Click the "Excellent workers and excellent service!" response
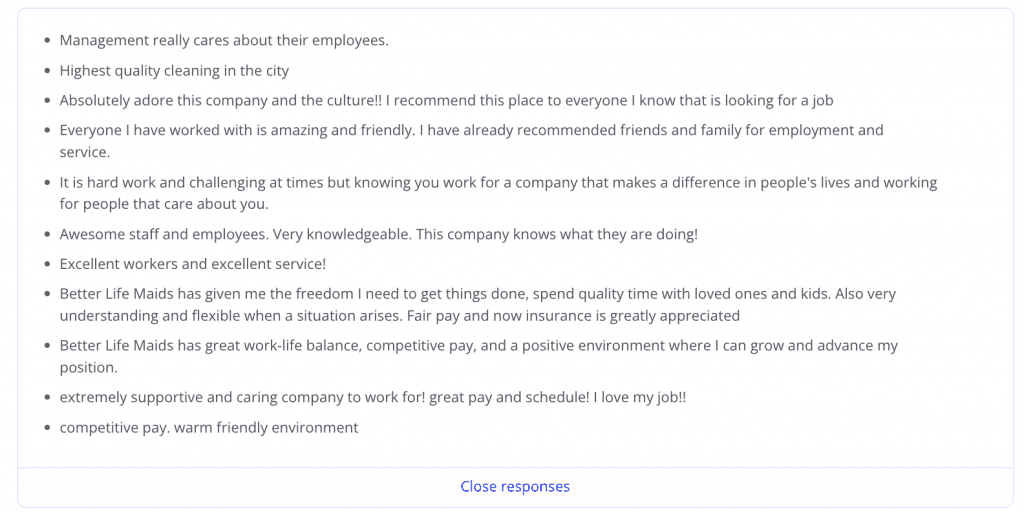Screen dimensions: 1024x516 click(x=193, y=264)
